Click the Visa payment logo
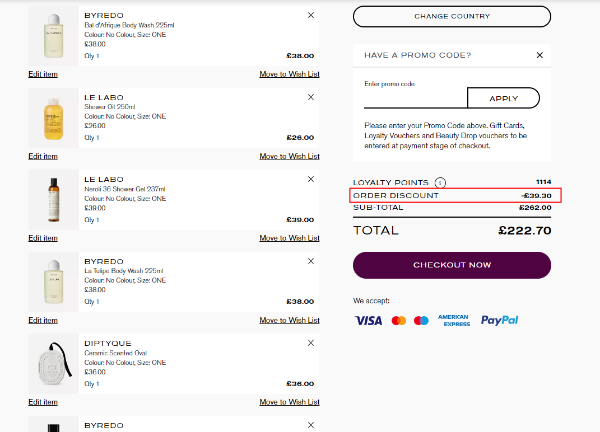 coord(368,321)
